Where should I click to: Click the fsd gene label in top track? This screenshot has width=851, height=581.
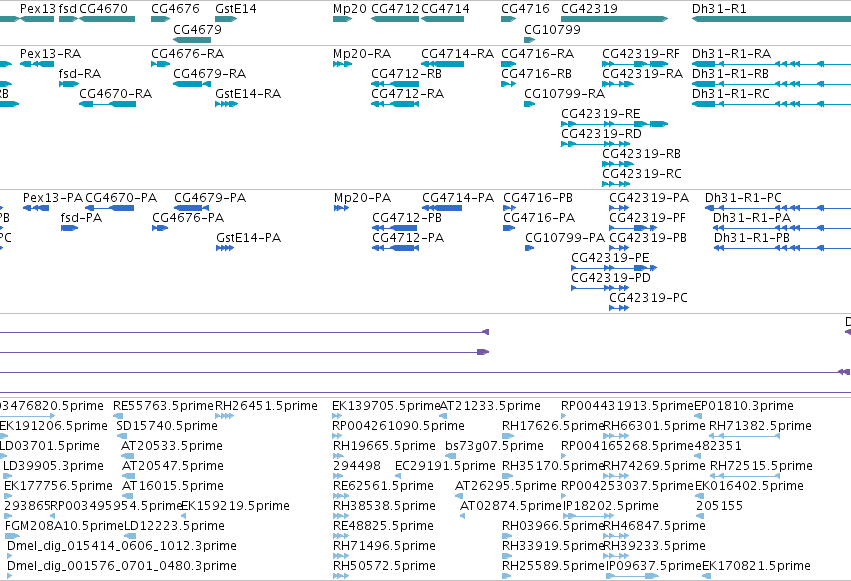point(68,9)
